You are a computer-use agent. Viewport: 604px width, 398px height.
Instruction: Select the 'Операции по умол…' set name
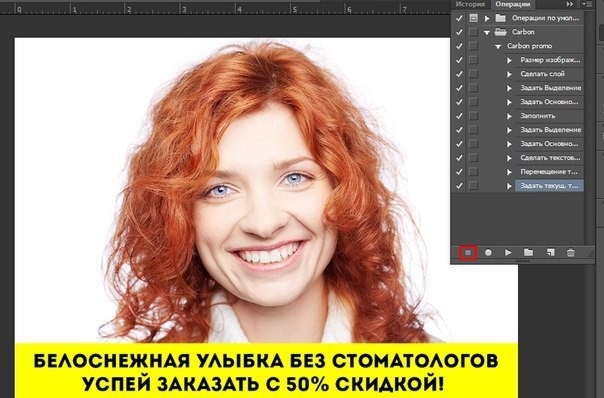pos(545,18)
